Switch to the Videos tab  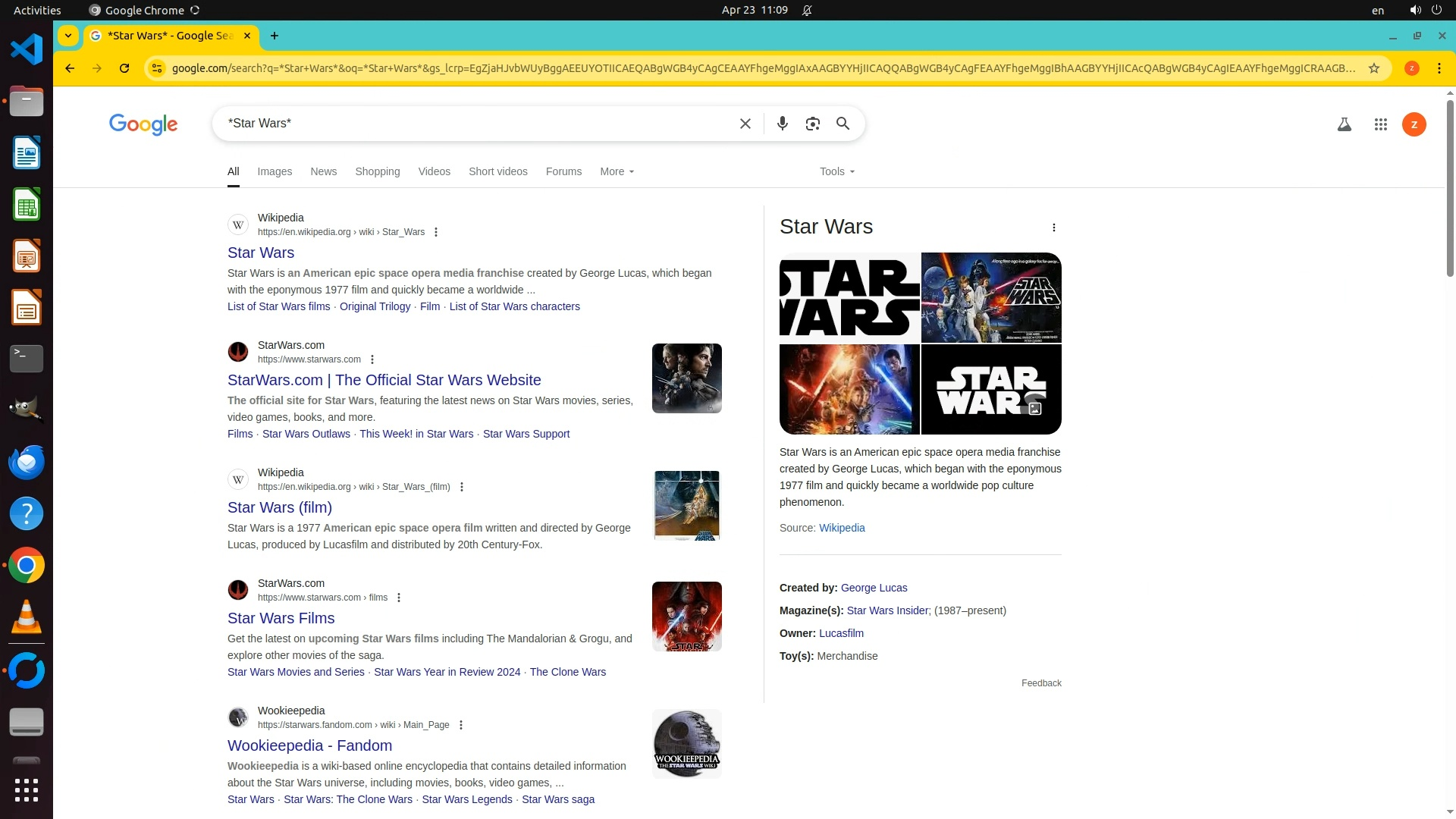click(x=434, y=171)
